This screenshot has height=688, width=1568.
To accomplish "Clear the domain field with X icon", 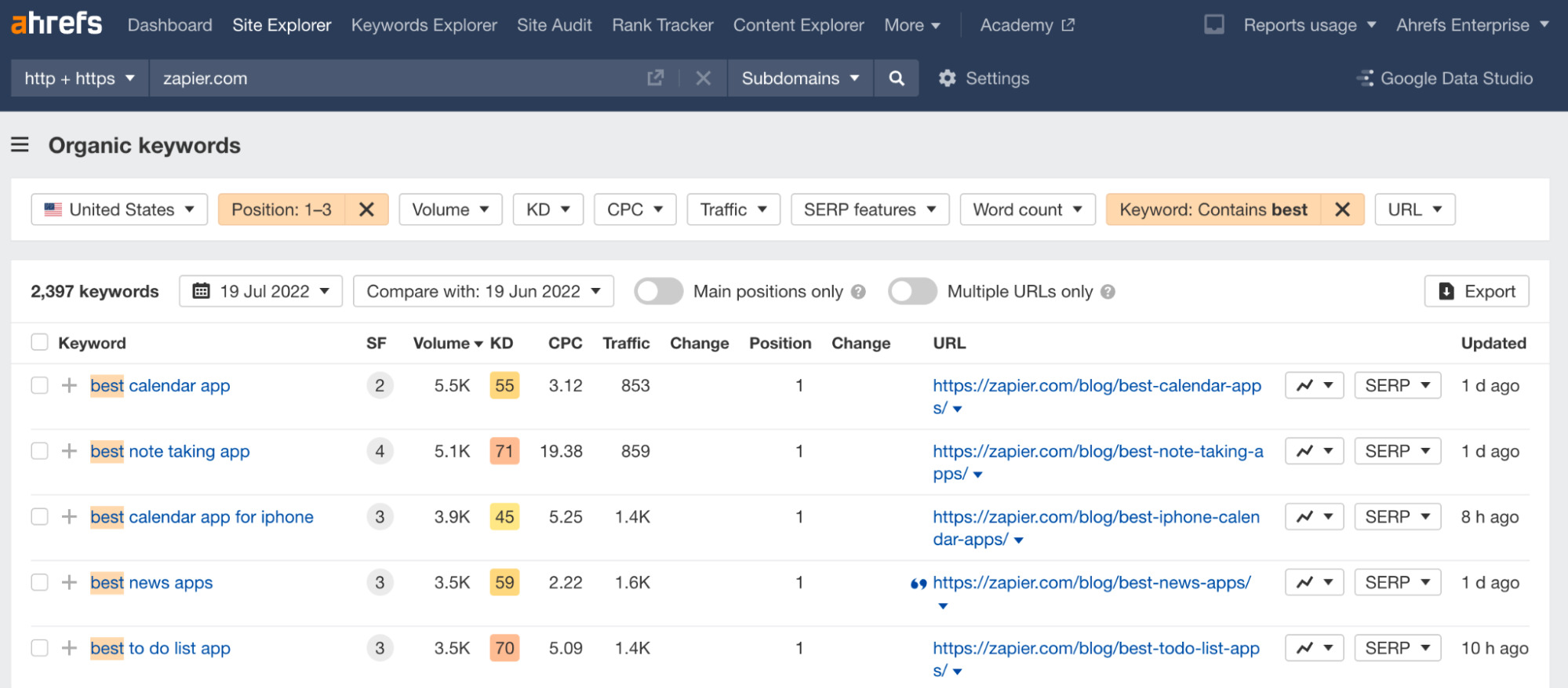I will (x=703, y=78).
